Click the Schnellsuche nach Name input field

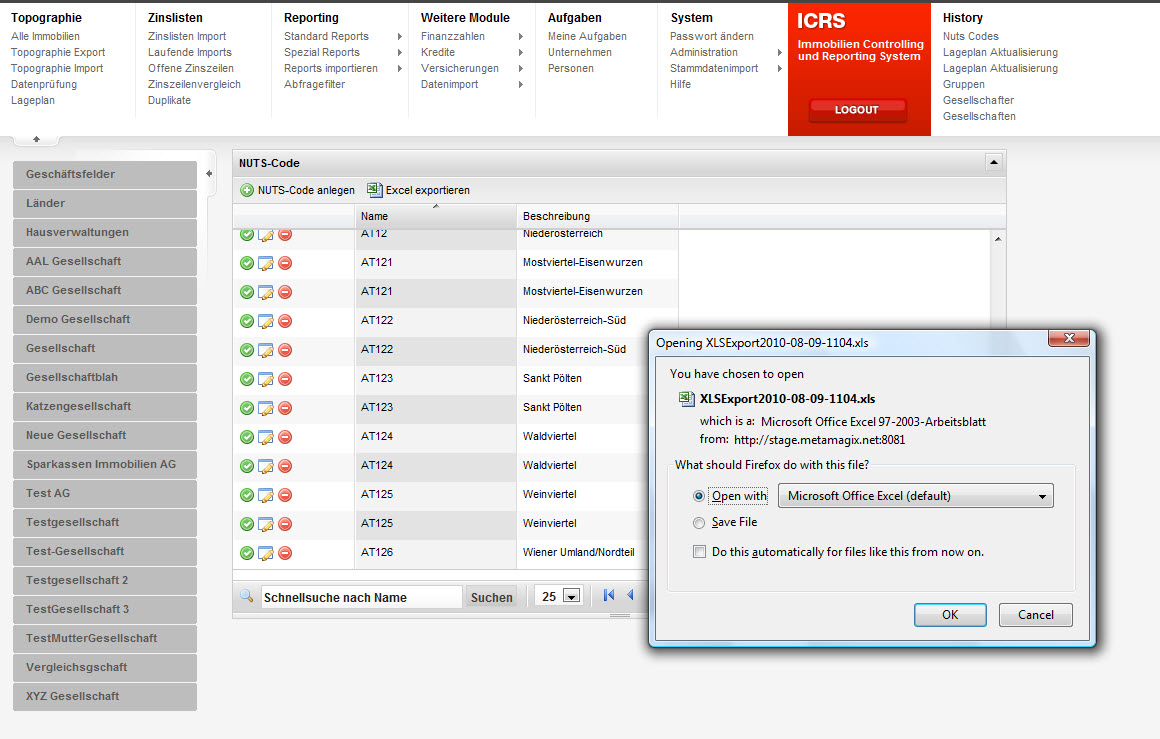(x=361, y=597)
